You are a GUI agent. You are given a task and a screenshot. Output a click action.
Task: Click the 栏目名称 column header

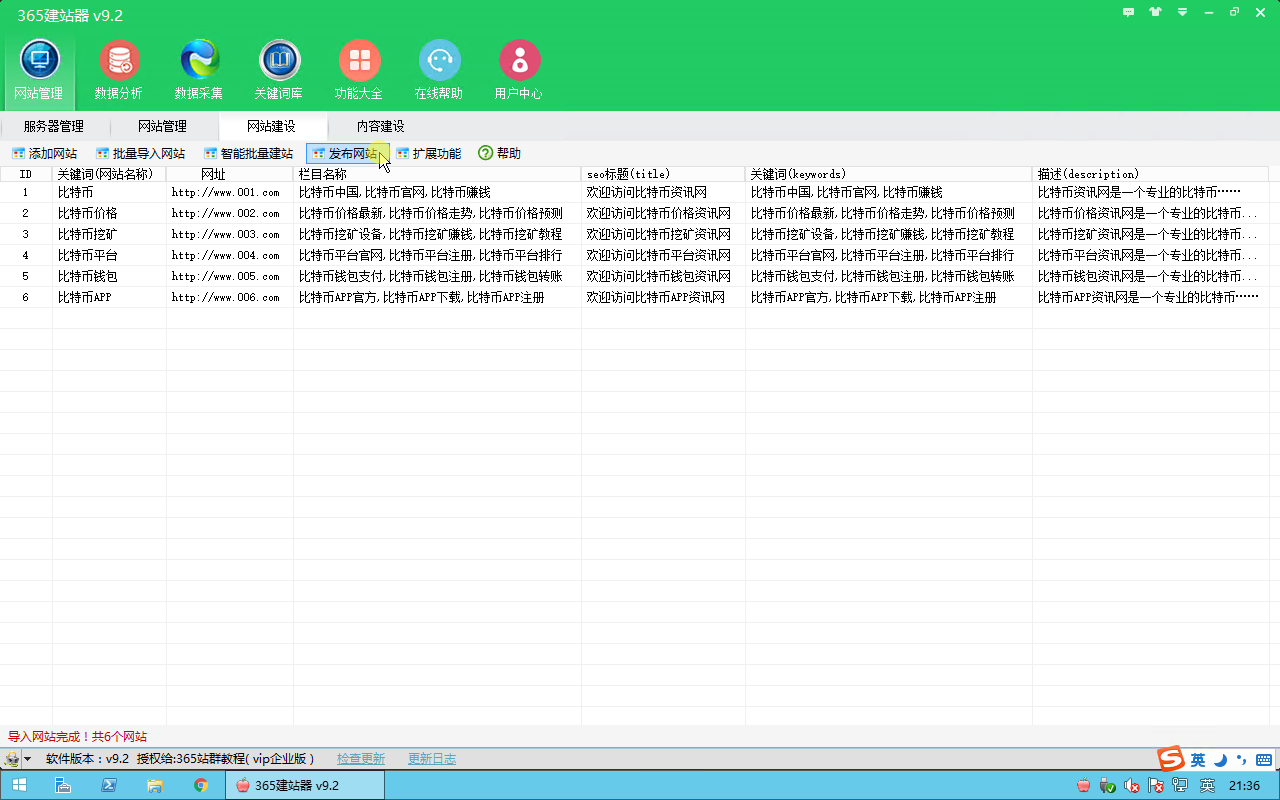[437, 174]
